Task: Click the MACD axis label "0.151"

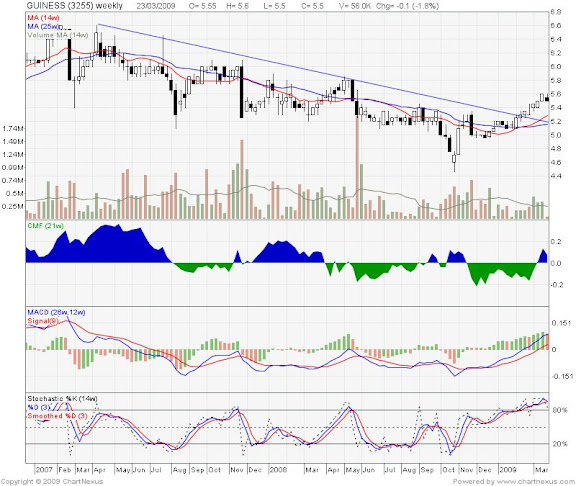Action: (x=561, y=323)
